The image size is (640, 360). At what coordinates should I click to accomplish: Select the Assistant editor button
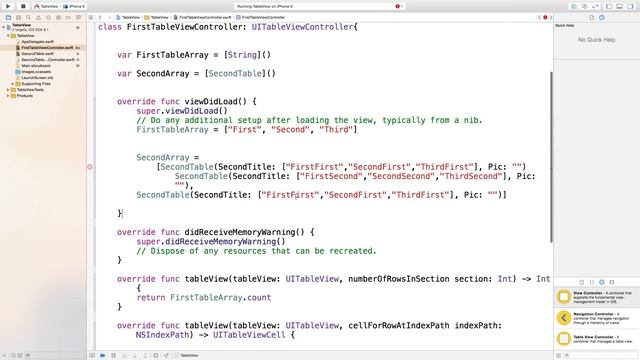tap(584, 7)
